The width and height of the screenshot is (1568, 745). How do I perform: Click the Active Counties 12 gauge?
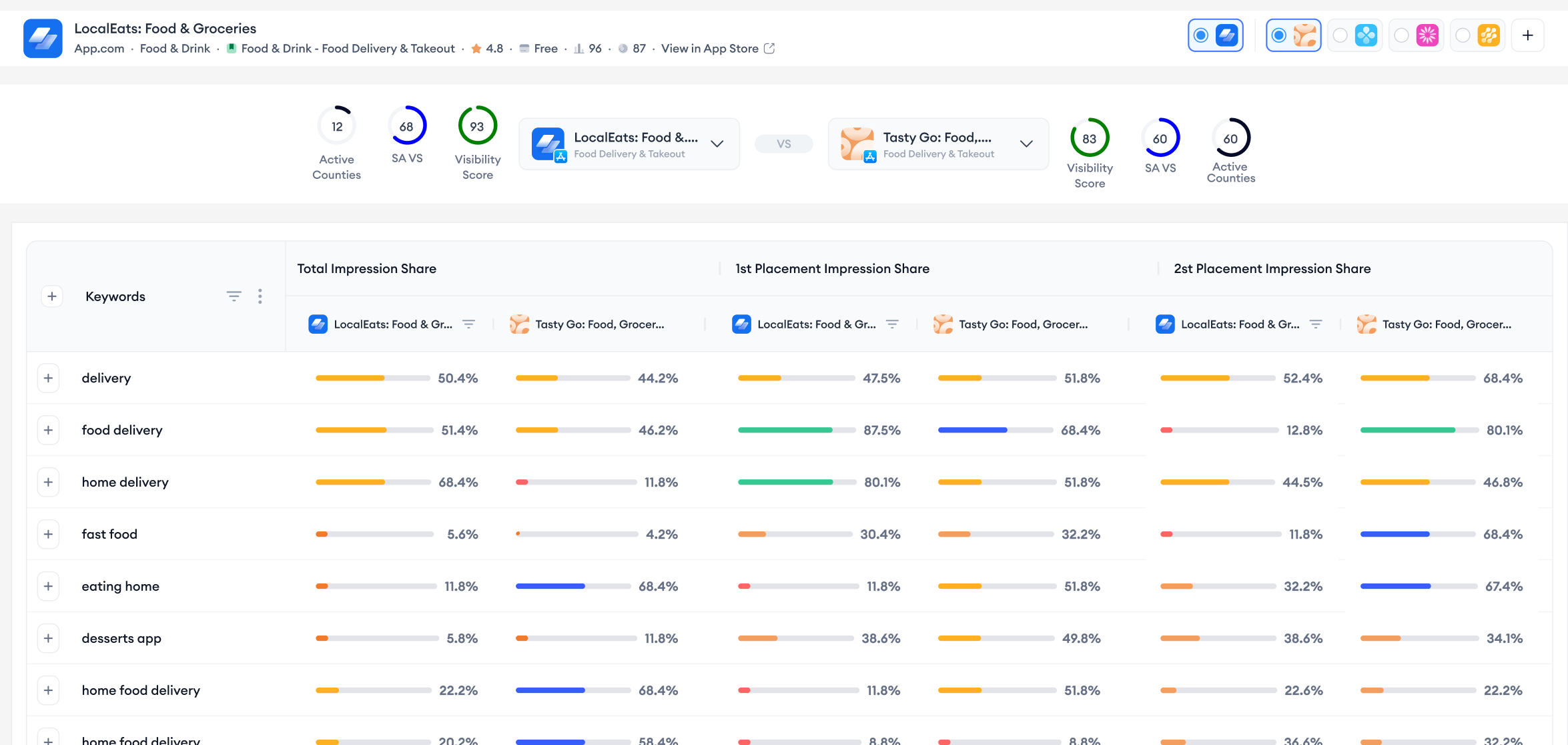click(337, 126)
